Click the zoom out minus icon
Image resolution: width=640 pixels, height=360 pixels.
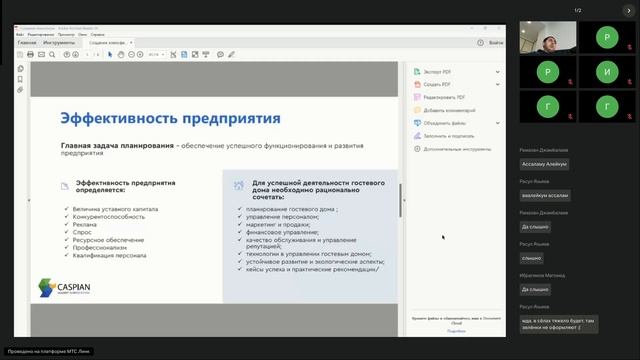click(131, 54)
